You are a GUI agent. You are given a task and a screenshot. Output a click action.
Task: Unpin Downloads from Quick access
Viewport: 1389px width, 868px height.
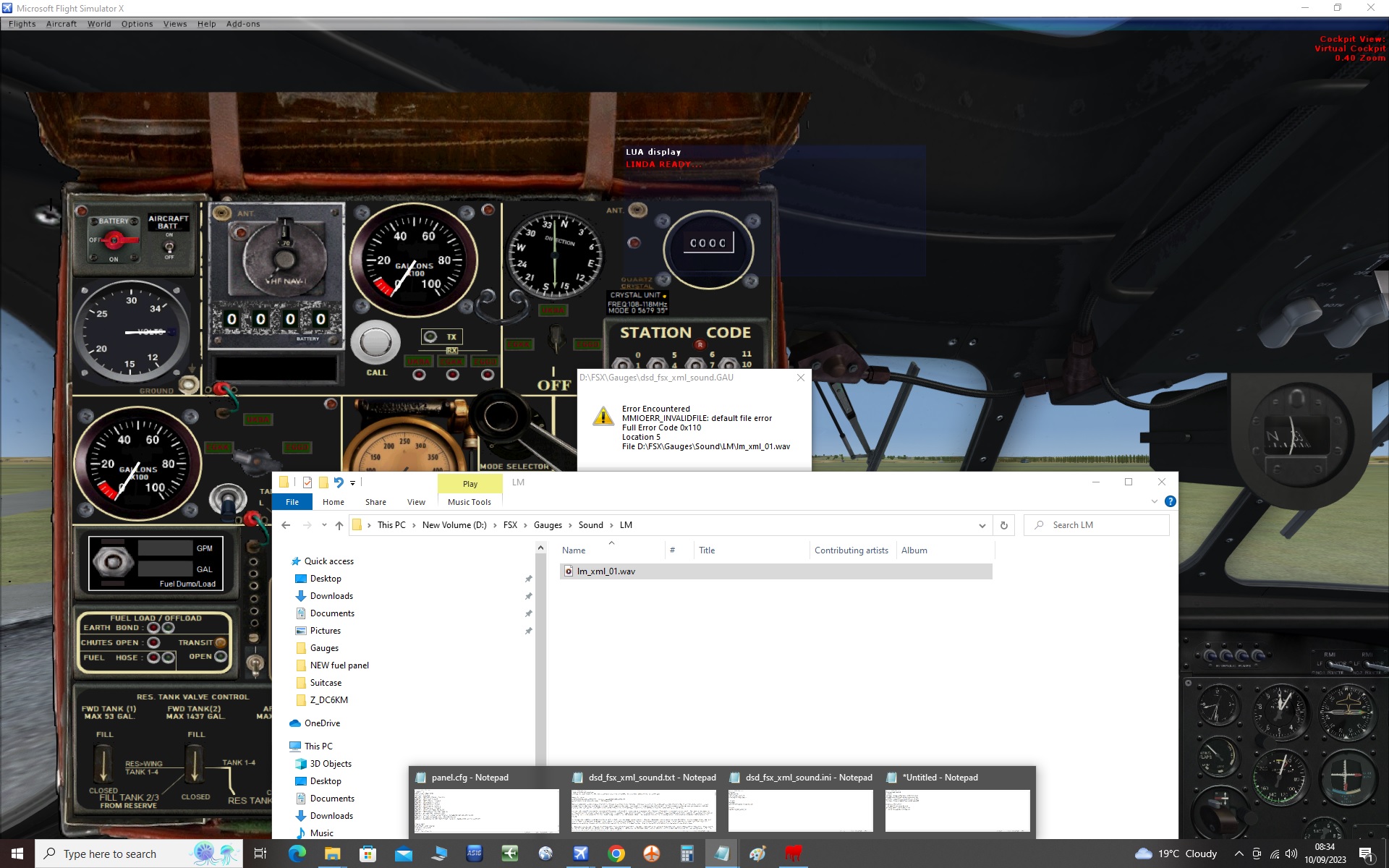pos(529,596)
